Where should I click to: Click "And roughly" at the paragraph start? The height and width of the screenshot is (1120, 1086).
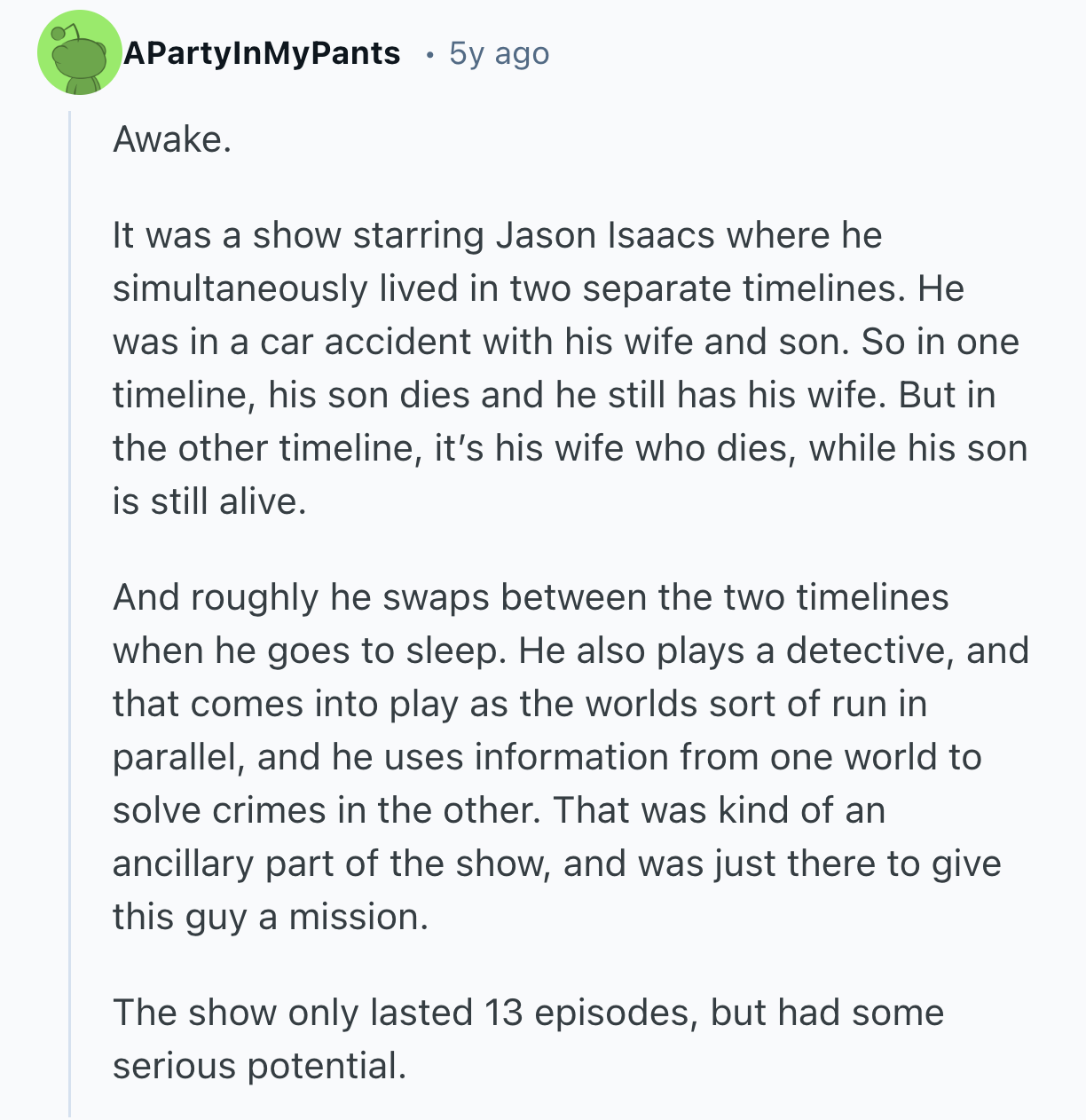point(216,597)
